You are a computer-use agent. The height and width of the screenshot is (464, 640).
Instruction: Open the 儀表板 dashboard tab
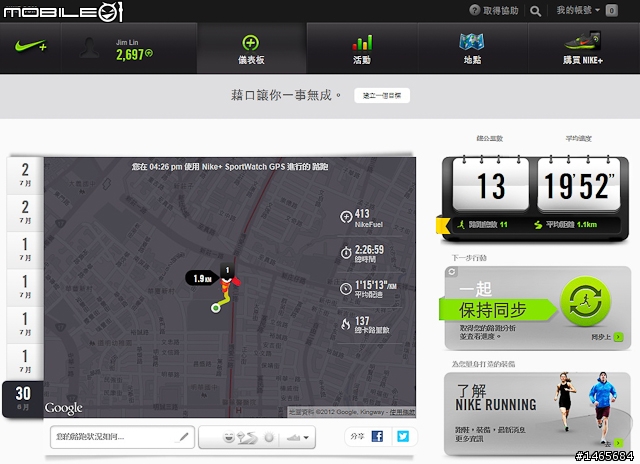[x=251, y=49]
